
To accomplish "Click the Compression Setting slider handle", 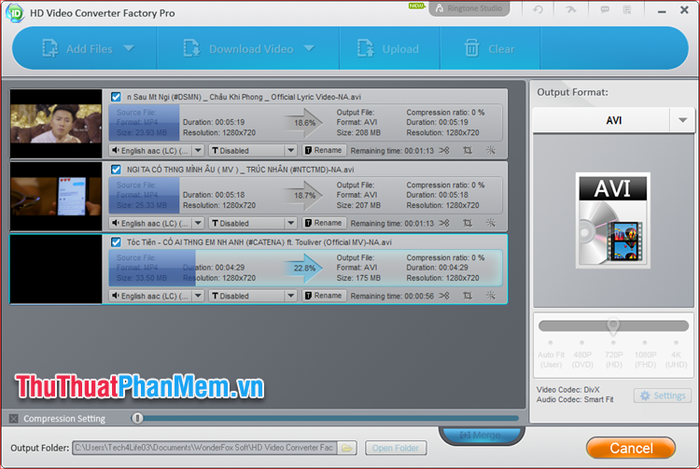I will click(x=137, y=418).
